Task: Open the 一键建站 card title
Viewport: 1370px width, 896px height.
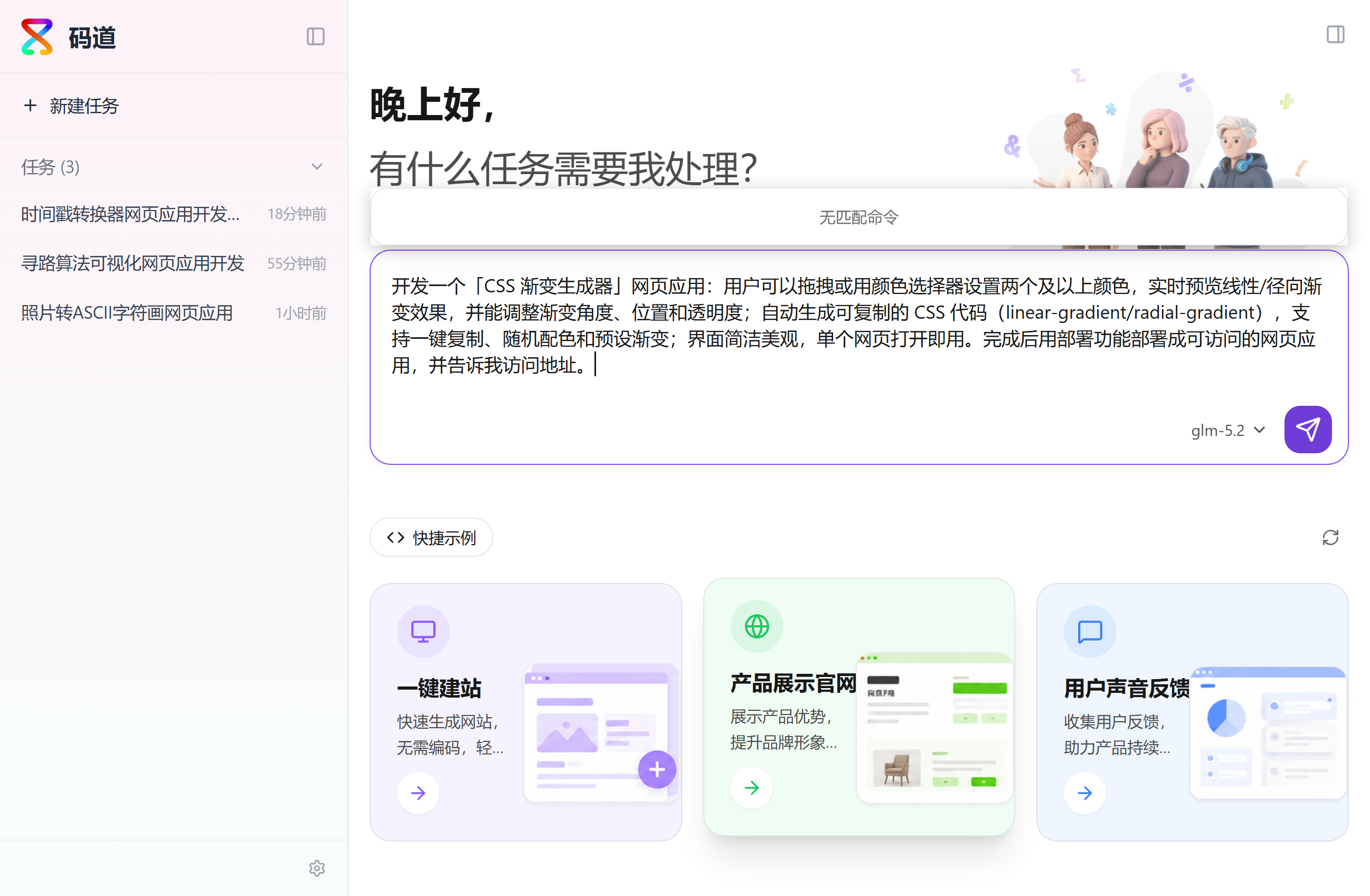Action: (439, 688)
